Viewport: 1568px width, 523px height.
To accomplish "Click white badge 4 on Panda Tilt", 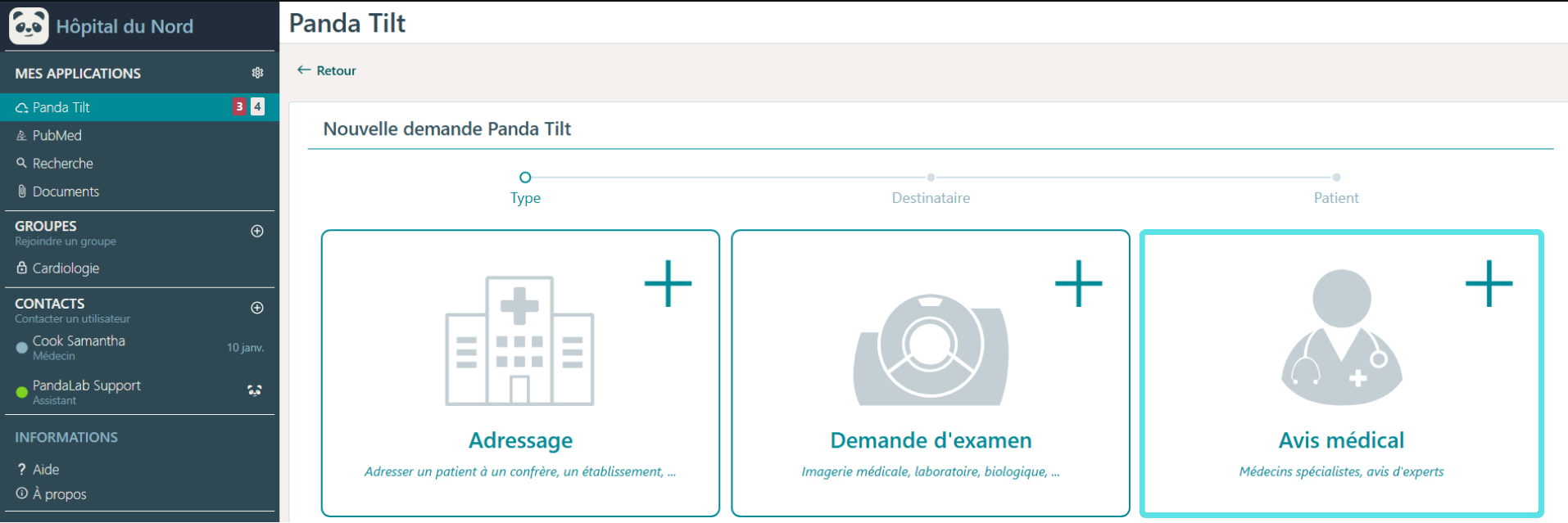I will point(257,106).
